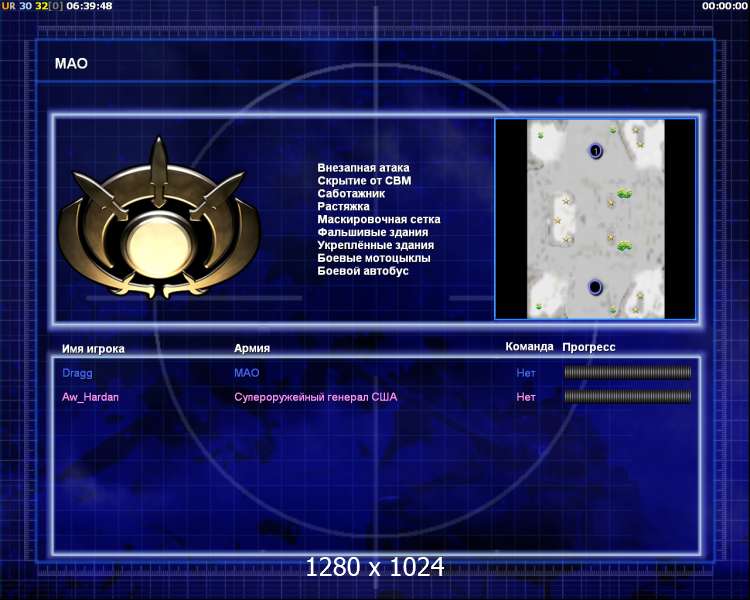Click 'Скрытие от СВМ' list entry
750x600 pixels.
pyautogui.click(x=364, y=181)
